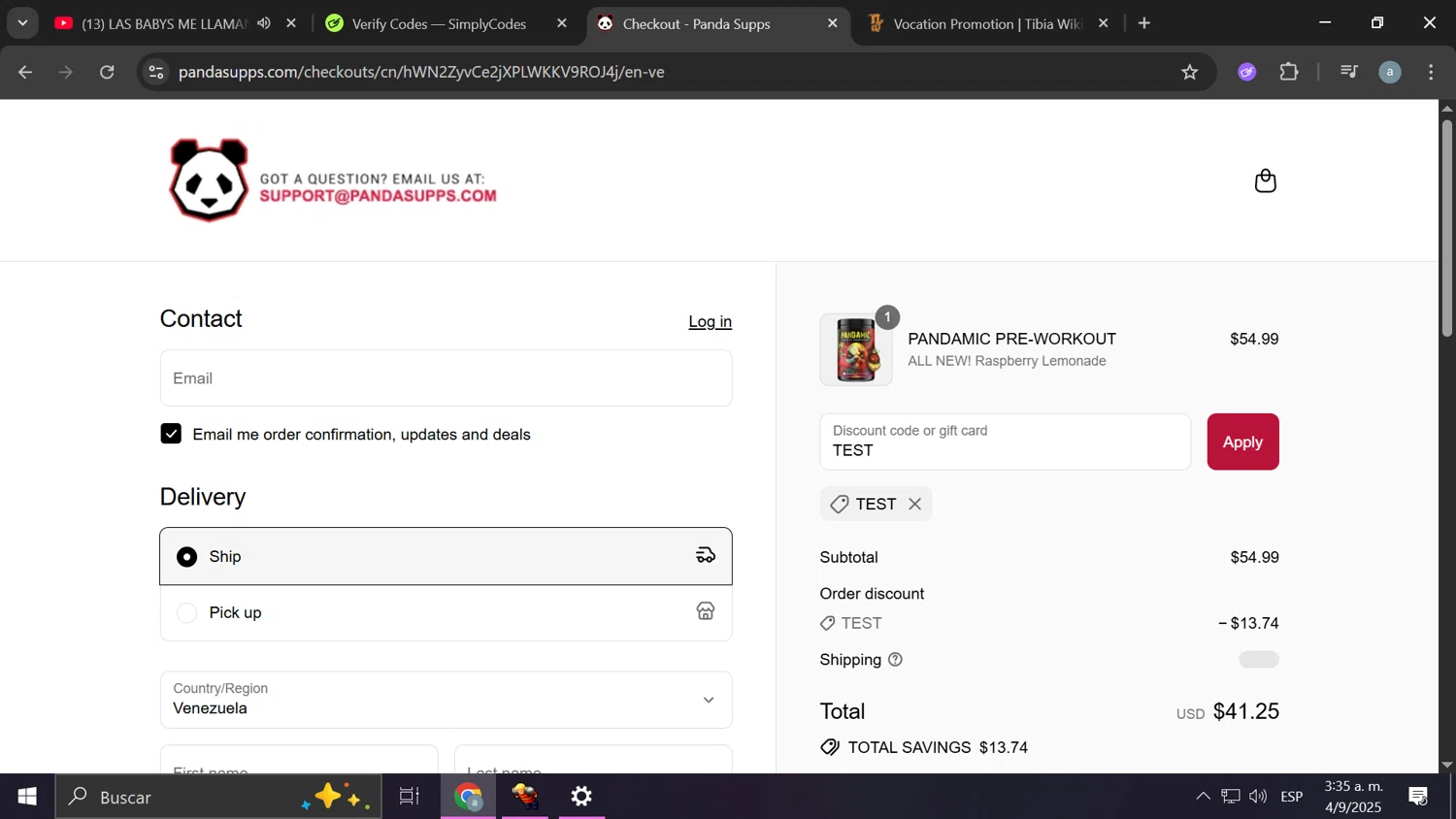Toggle email order confirmation checkbox
This screenshot has height=819, width=1456.
pyautogui.click(x=171, y=434)
